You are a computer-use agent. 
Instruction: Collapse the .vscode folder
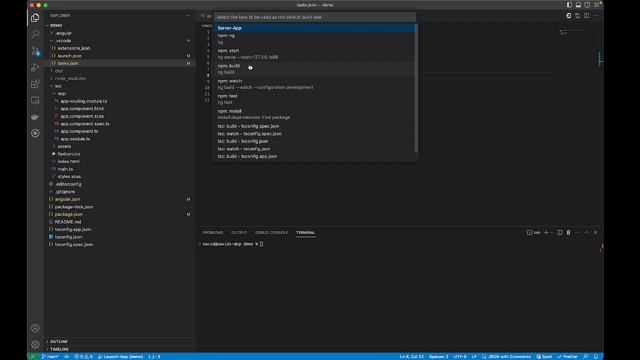tap(63, 41)
